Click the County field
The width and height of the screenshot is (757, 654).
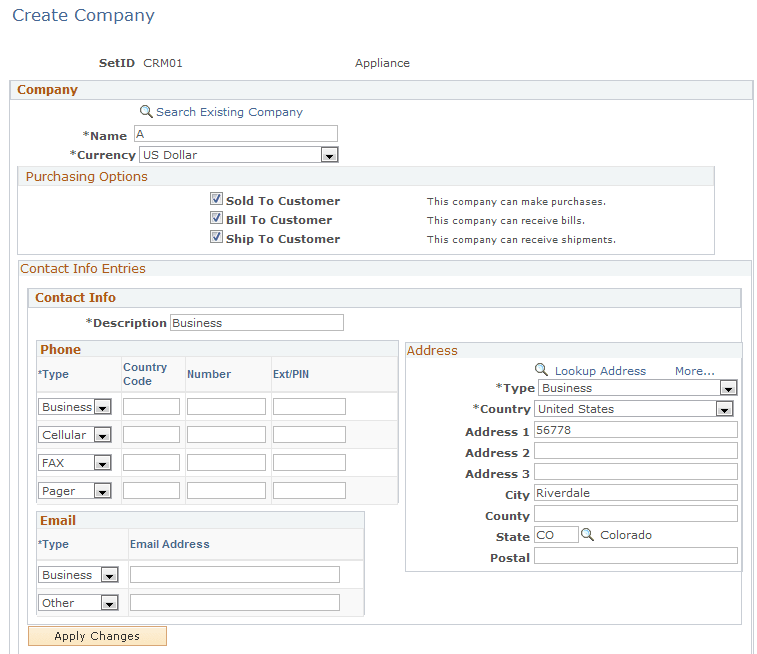pyautogui.click(x=636, y=514)
